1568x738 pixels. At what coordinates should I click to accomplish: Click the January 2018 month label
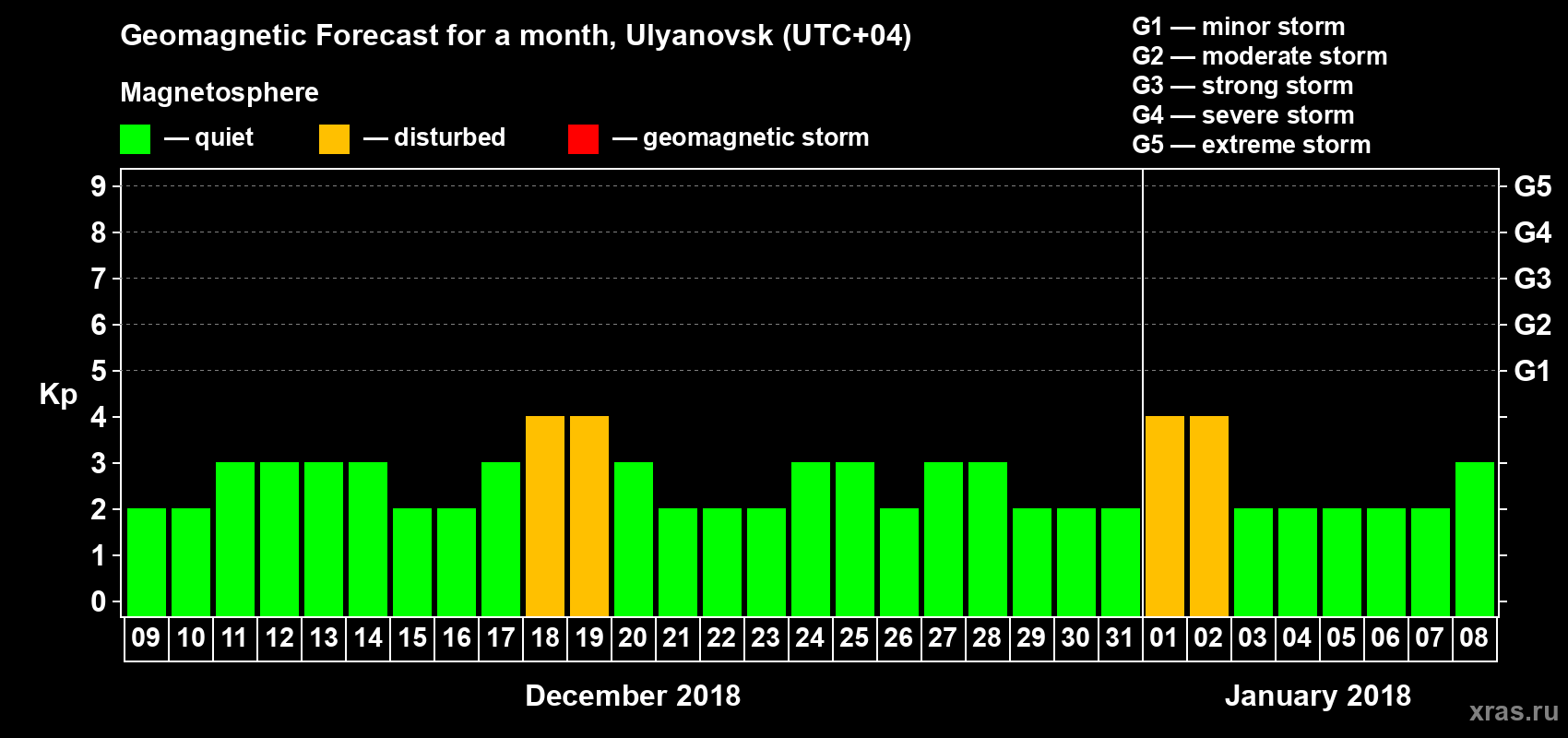pos(1318,696)
